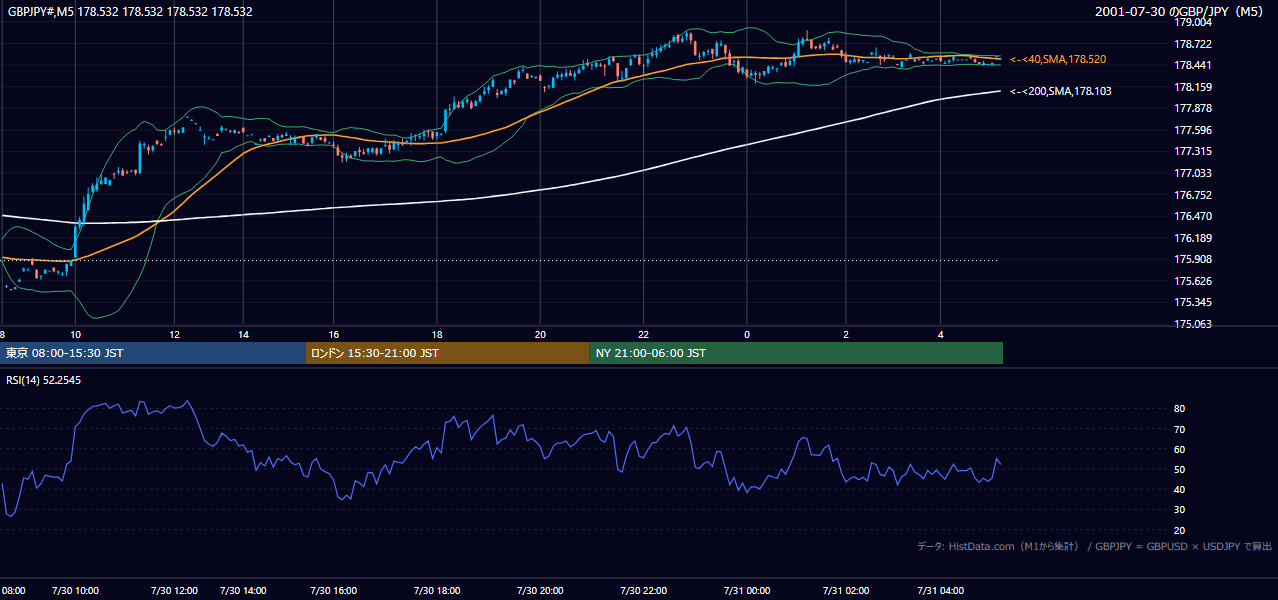1278x600 pixels.
Task: Click the 178.722 price axis label
Action: (1191, 44)
